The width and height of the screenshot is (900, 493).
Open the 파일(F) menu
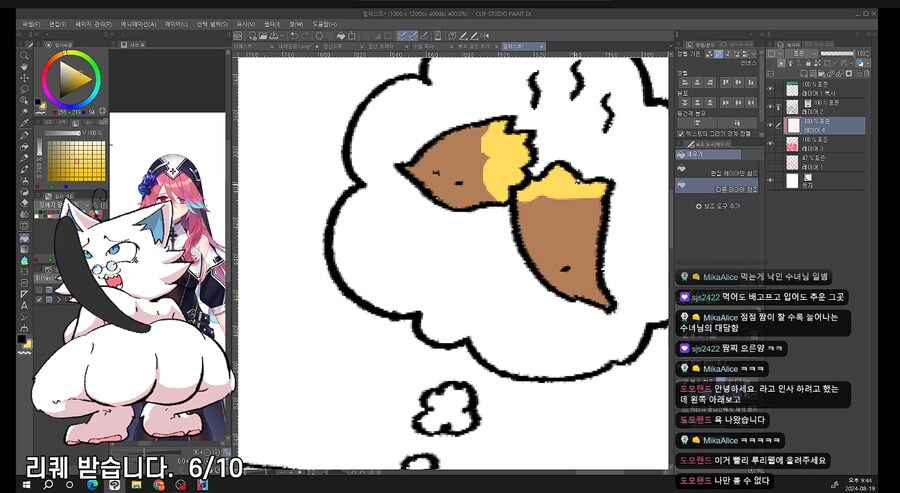31,23
